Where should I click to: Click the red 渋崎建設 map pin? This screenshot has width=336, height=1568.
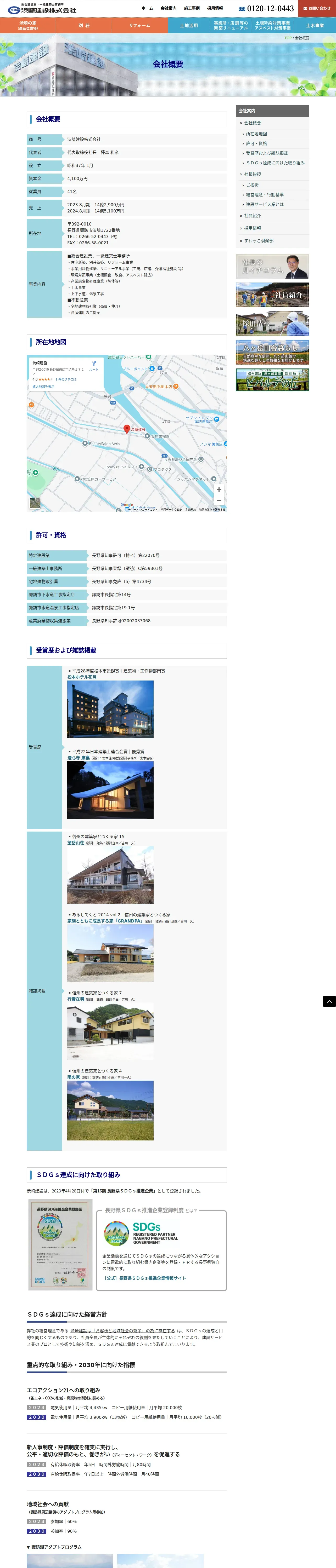pyautogui.click(x=127, y=429)
